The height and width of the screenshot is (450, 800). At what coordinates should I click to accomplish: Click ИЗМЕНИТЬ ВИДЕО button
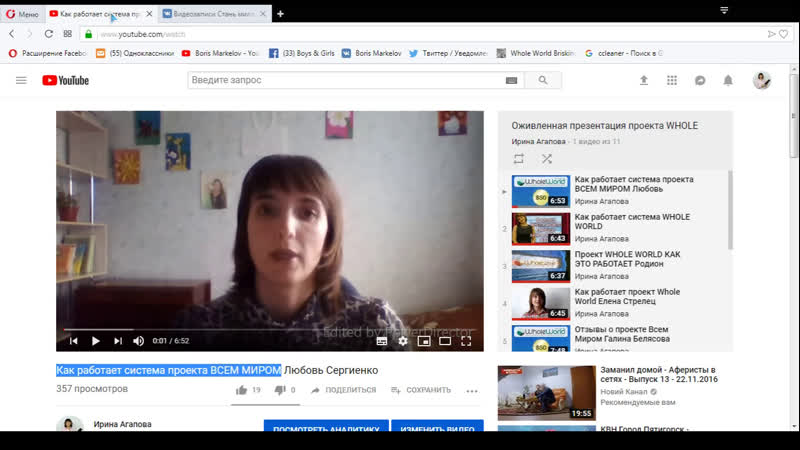click(x=437, y=426)
